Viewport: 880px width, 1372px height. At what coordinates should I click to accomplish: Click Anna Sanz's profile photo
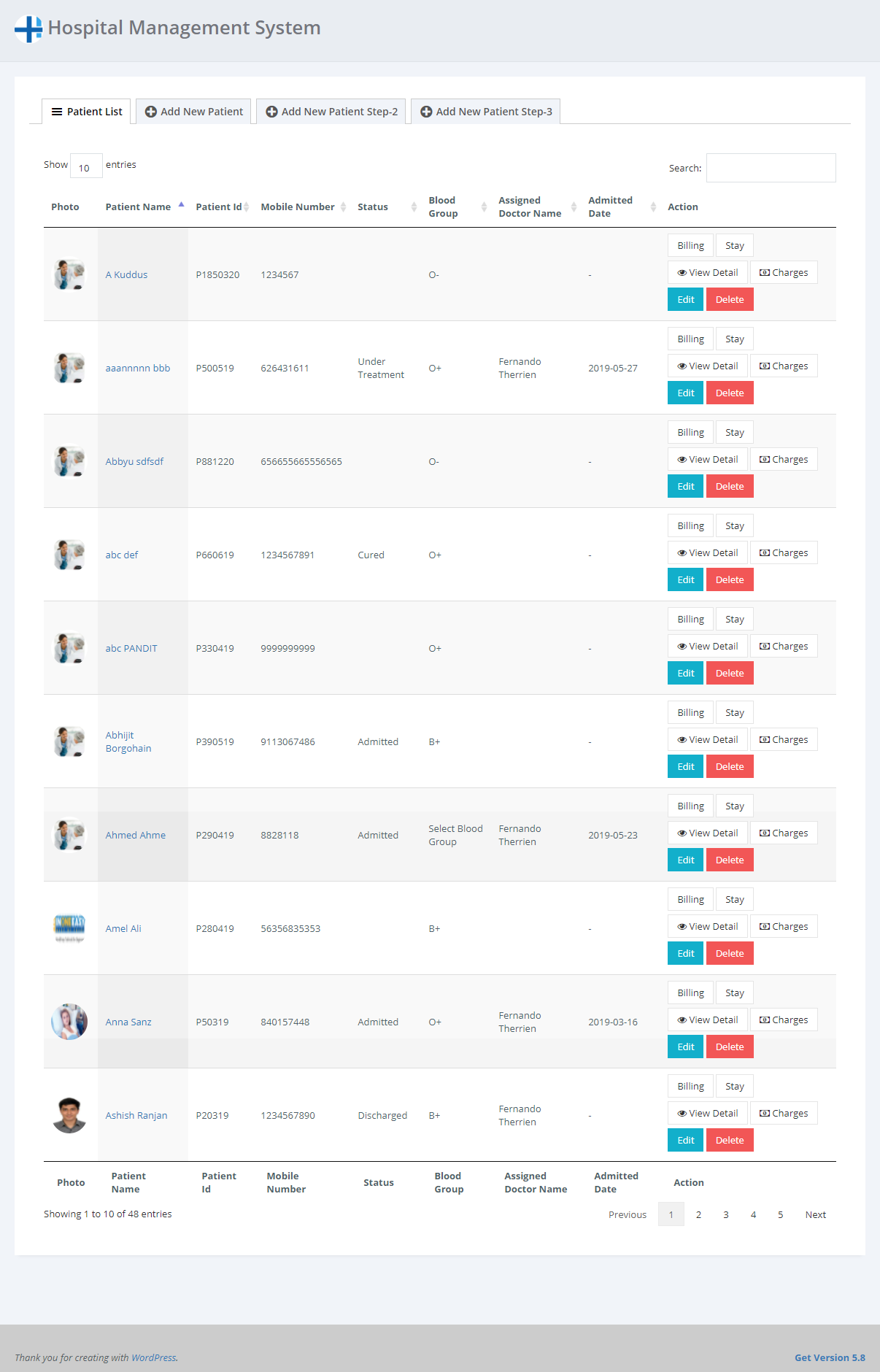click(x=69, y=1022)
